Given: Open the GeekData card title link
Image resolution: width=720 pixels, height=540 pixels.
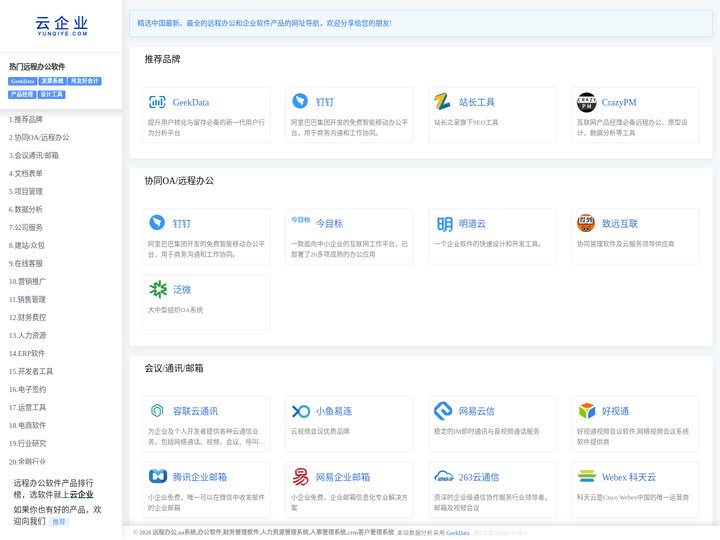Looking at the screenshot, I should (191, 102).
